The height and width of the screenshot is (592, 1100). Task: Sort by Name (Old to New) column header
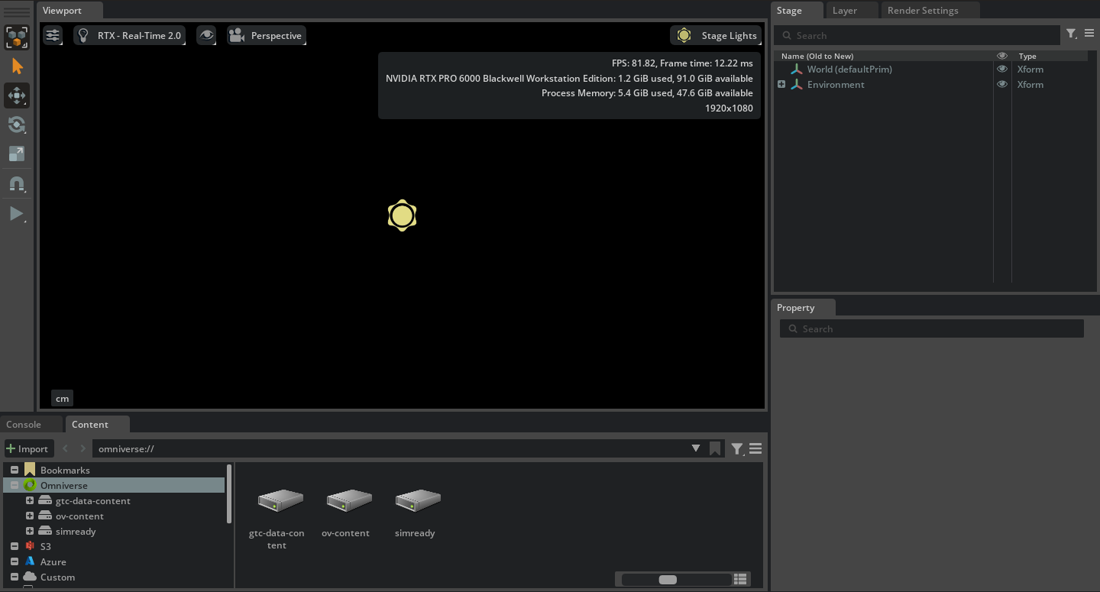coord(817,56)
